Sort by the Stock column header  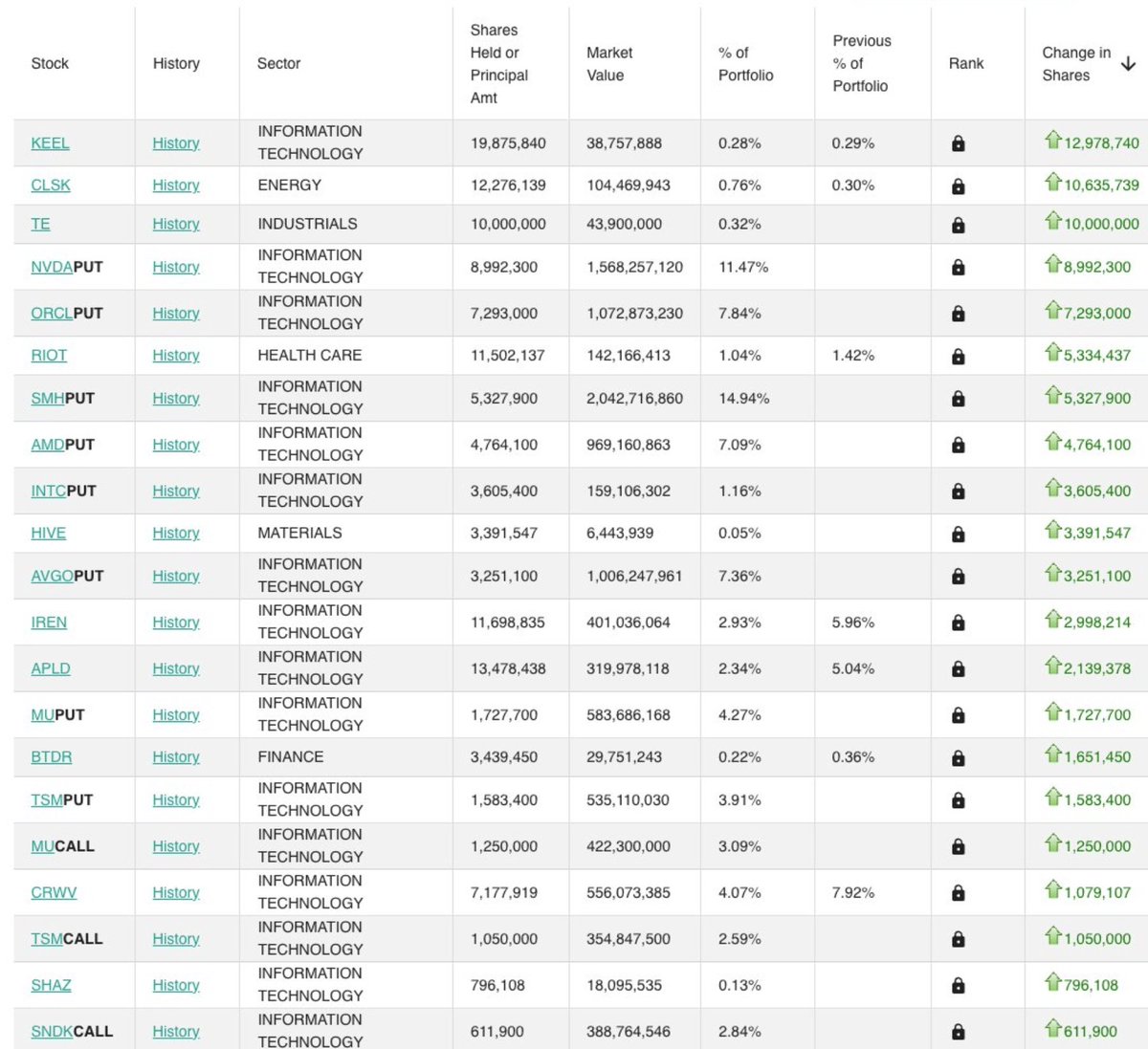50,63
